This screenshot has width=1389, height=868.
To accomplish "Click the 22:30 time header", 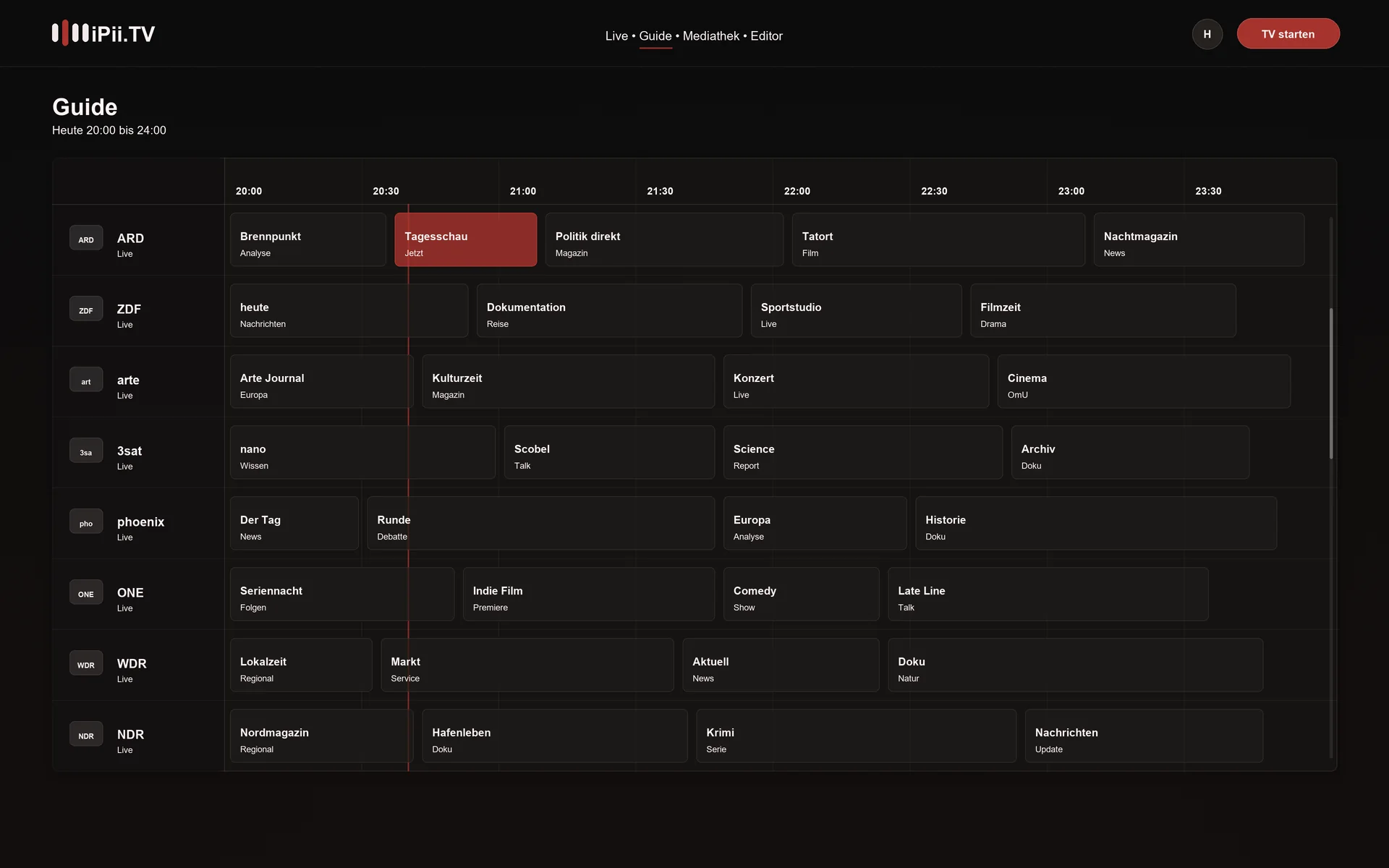I will point(934,191).
